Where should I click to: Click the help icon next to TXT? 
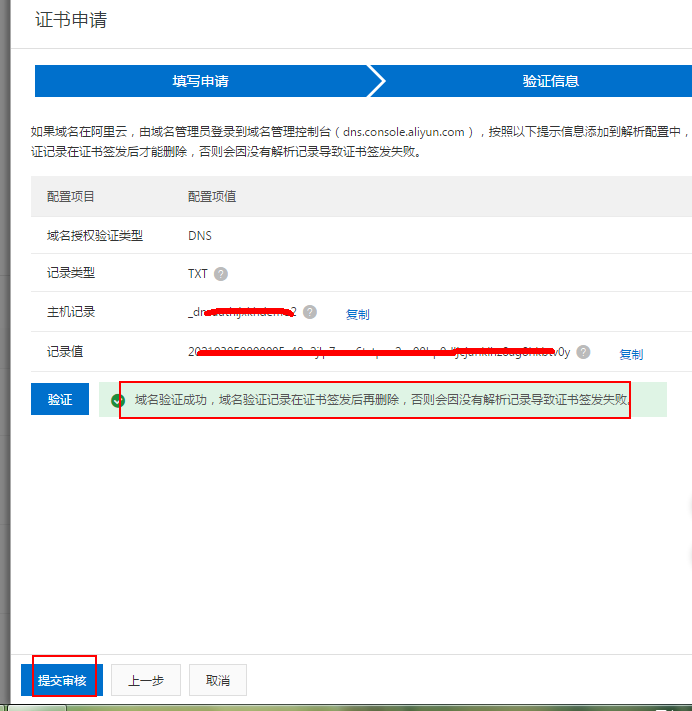[221, 274]
